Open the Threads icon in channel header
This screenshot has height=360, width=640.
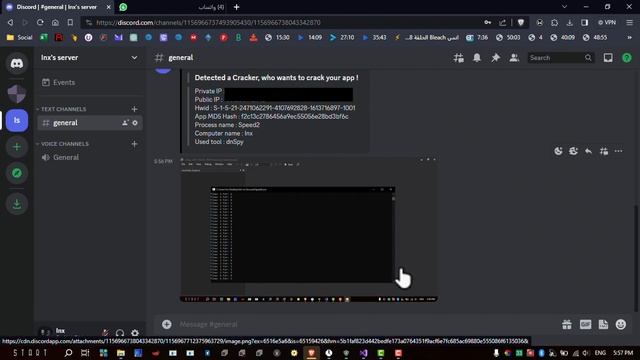[458, 58]
